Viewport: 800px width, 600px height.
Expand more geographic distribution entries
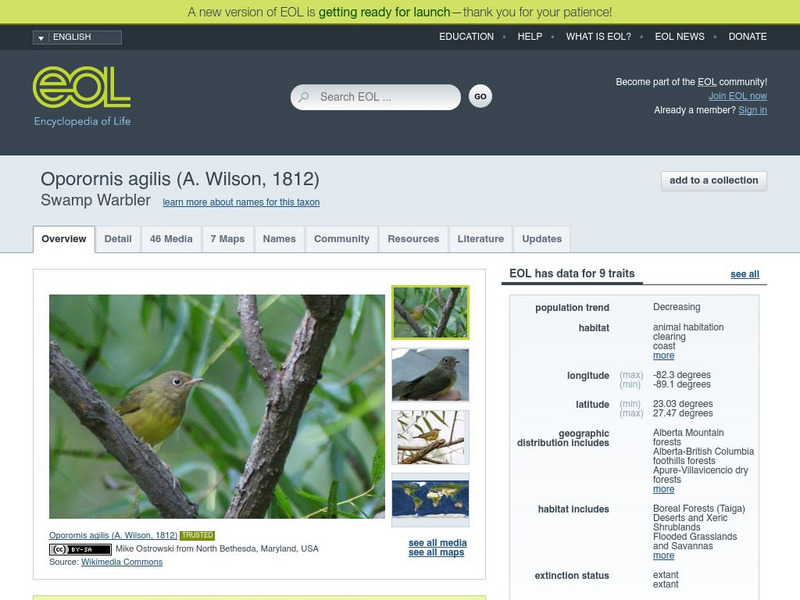tap(663, 489)
